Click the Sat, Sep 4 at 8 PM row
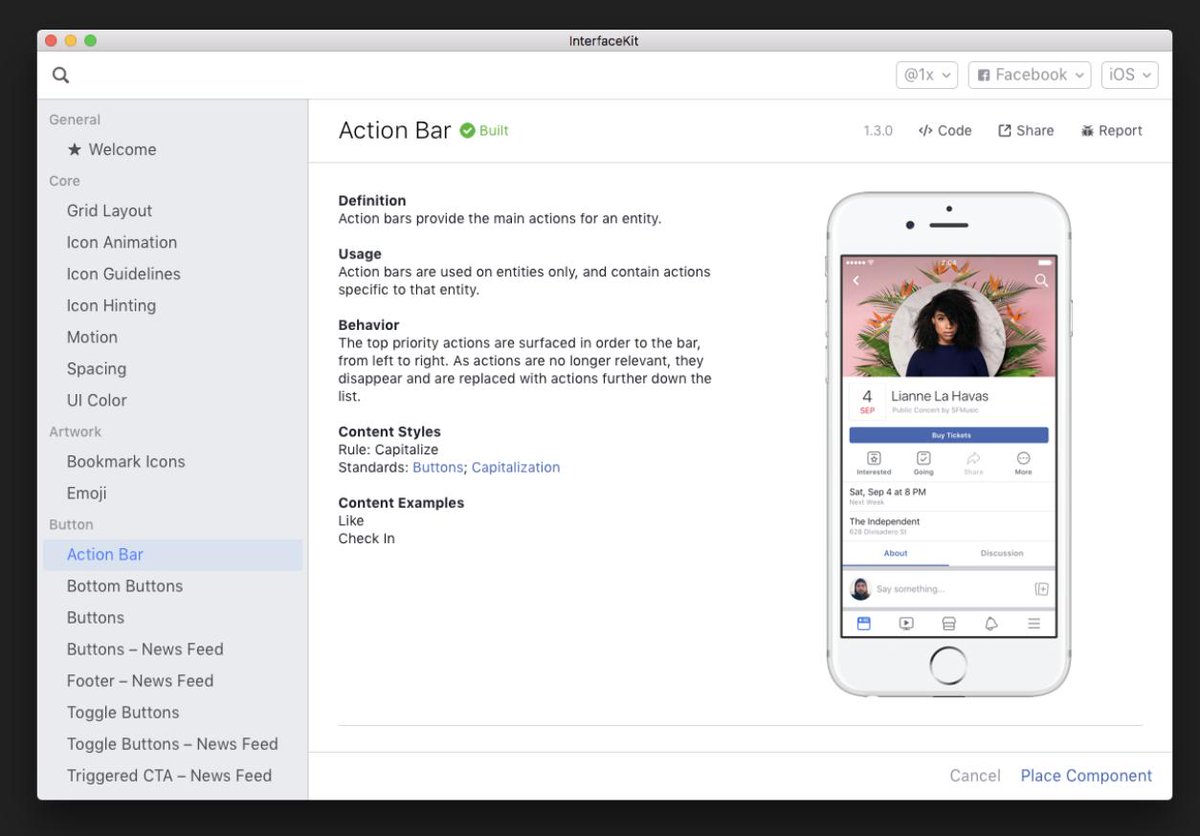This screenshot has height=836, width=1200. pyautogui.click(x=949, y=497)
